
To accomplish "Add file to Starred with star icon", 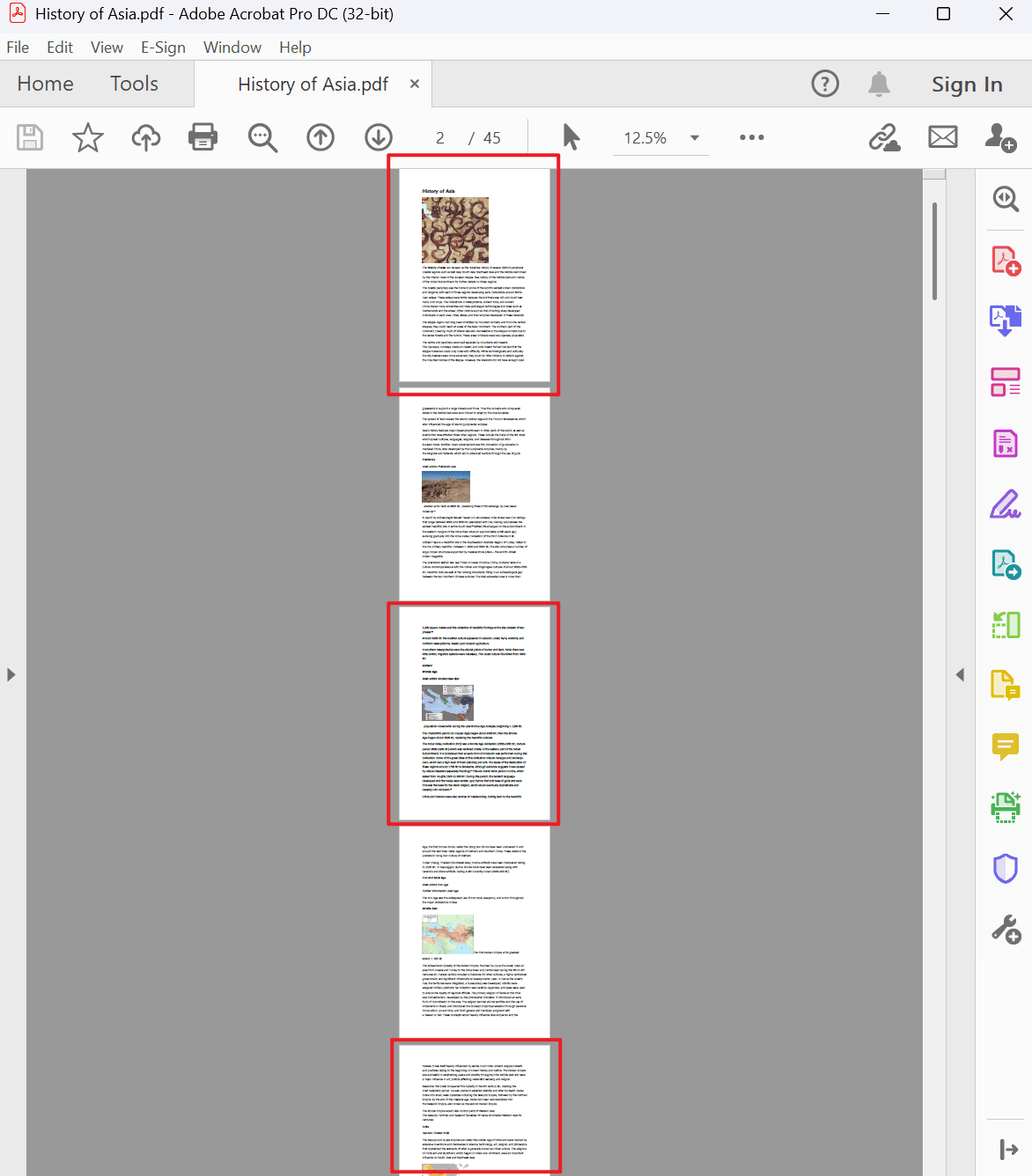I will [87, 137].
